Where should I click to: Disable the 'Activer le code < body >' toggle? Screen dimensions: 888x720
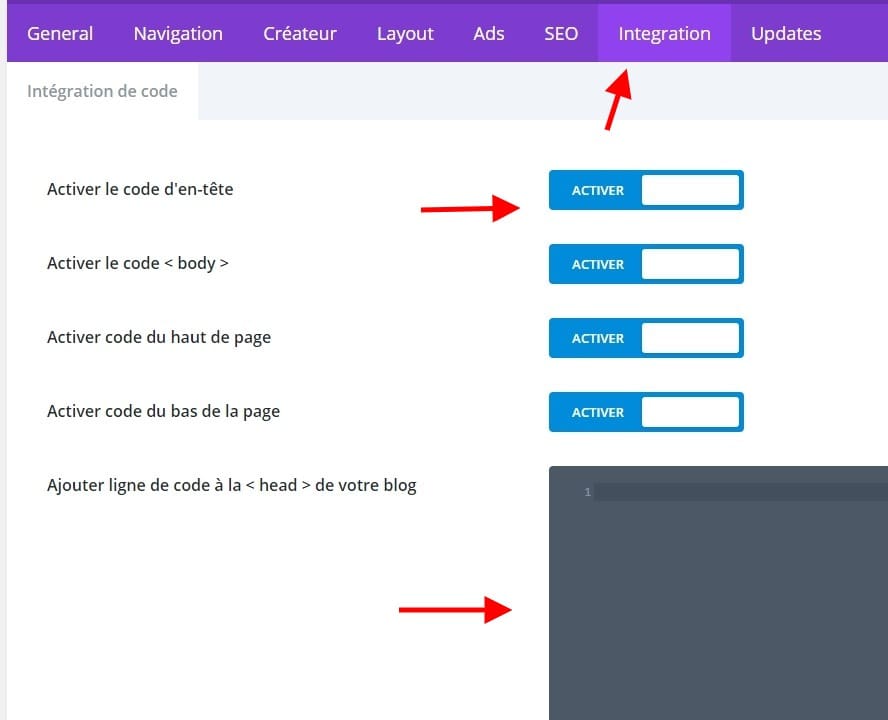pyautogui.click(x=645, y=264)
